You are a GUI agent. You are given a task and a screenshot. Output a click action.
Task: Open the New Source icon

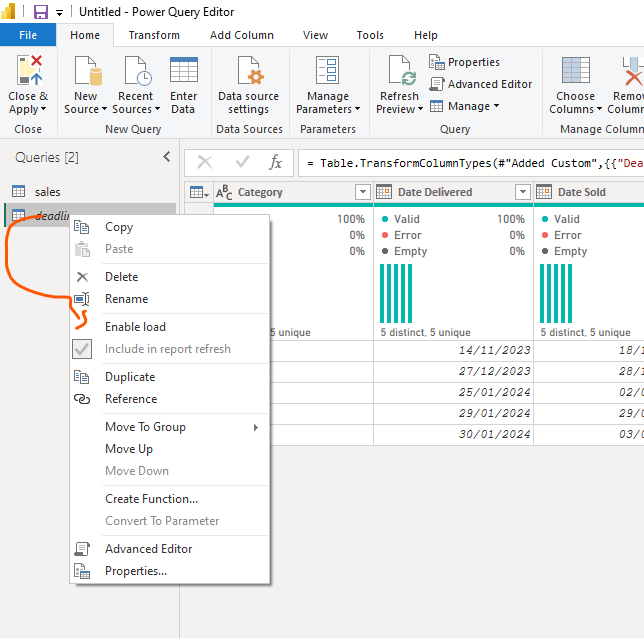click(87, 70)
